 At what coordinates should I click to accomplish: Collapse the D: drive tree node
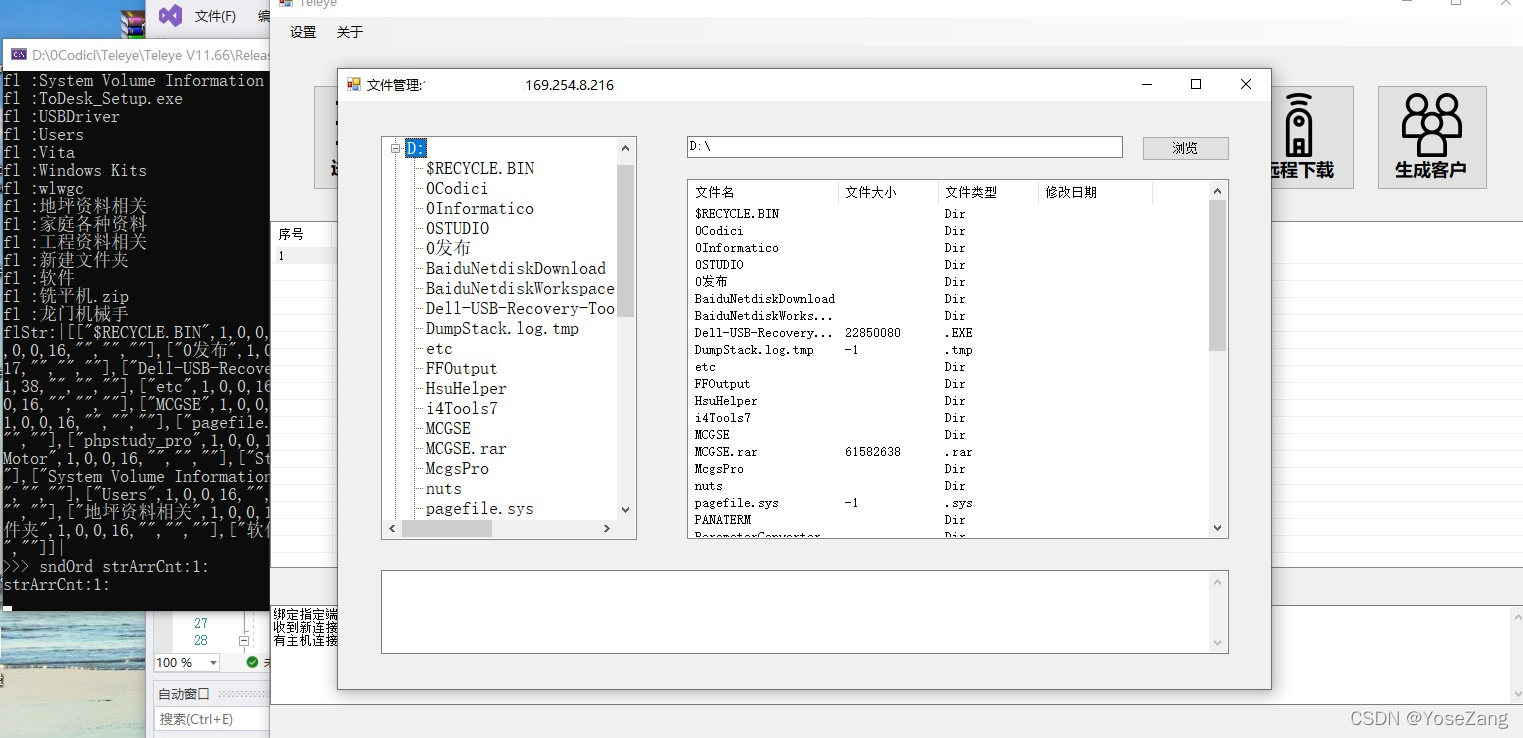[396, 149]
